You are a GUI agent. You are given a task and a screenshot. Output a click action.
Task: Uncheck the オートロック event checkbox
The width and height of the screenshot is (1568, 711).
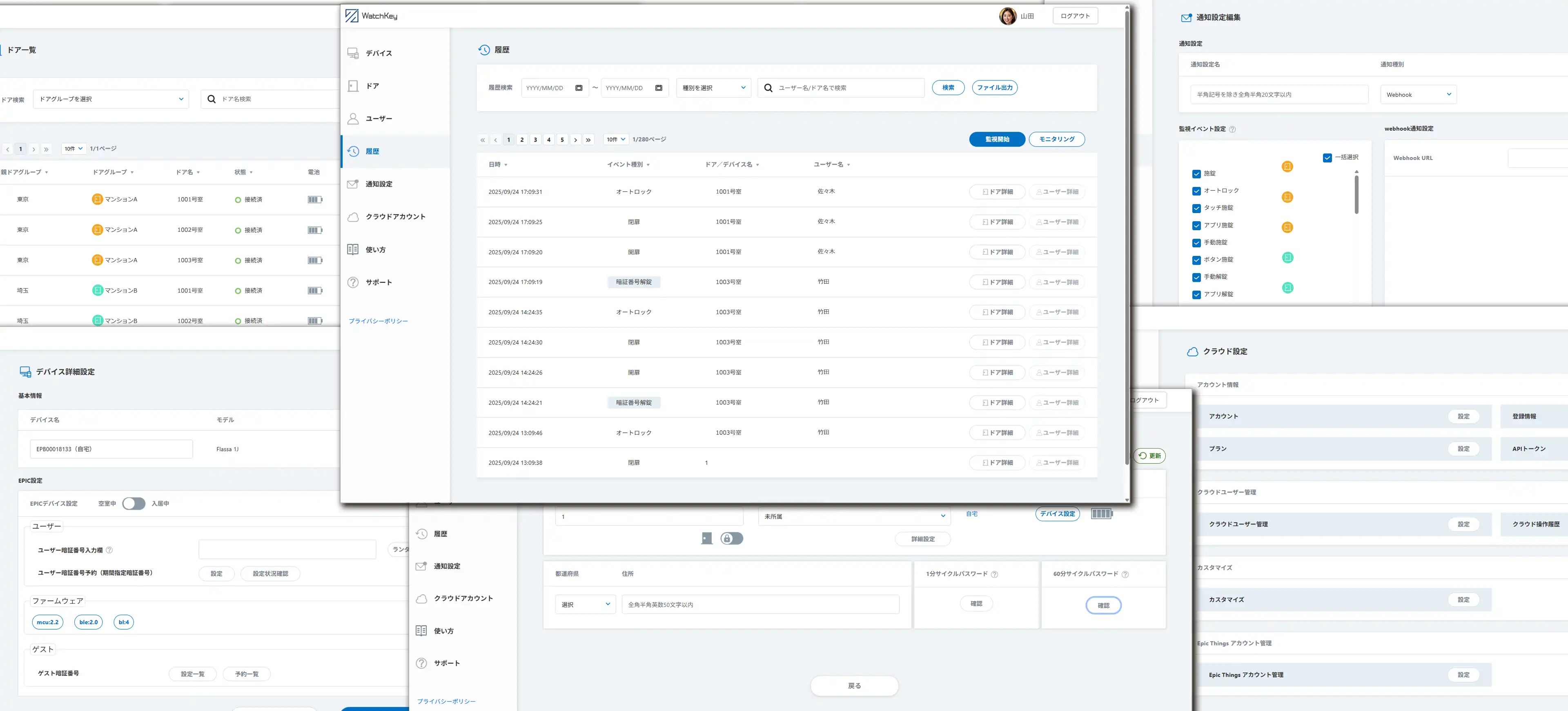tap(1196, 191)
